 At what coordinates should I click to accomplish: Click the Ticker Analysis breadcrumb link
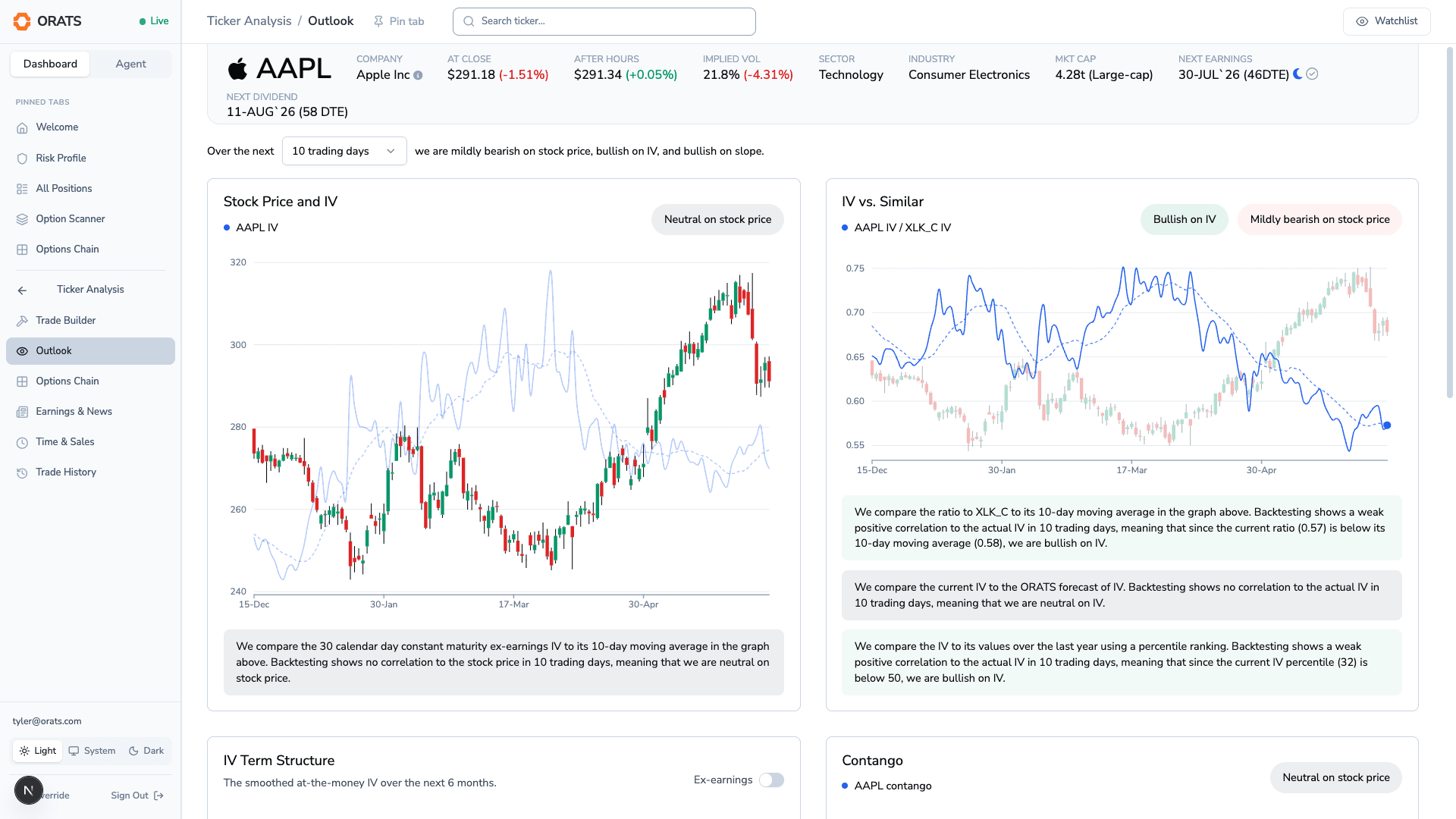pos(249,21)
